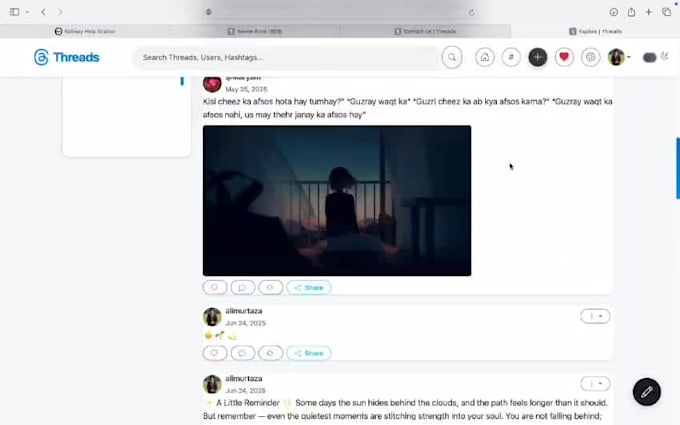Comment on alimurtaza's emoji post
This screenshot has height=425, width=680.
coord(242,353)
